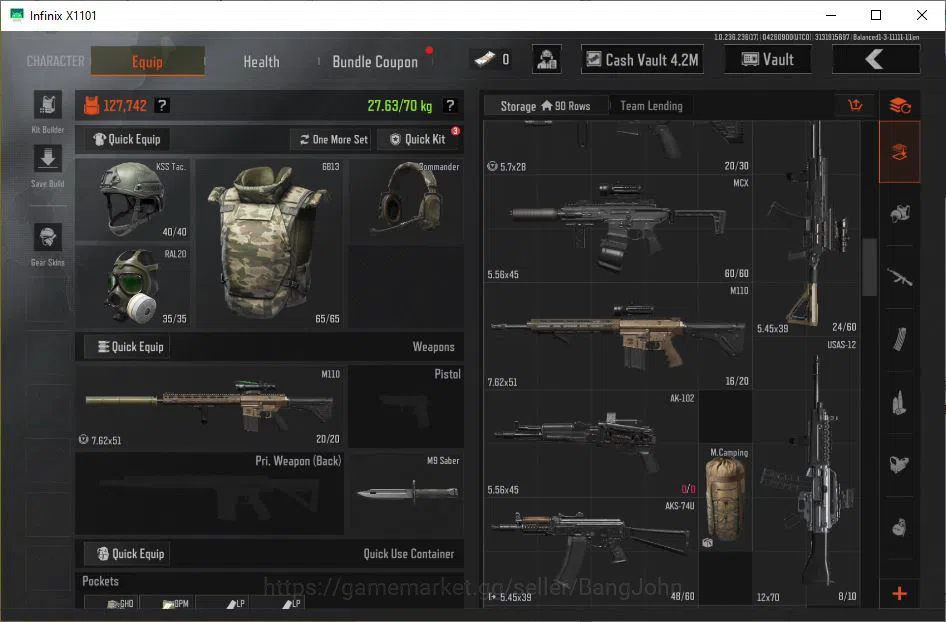Open the Vault button
The image size is (946, 622).
(x=767, y=60)
